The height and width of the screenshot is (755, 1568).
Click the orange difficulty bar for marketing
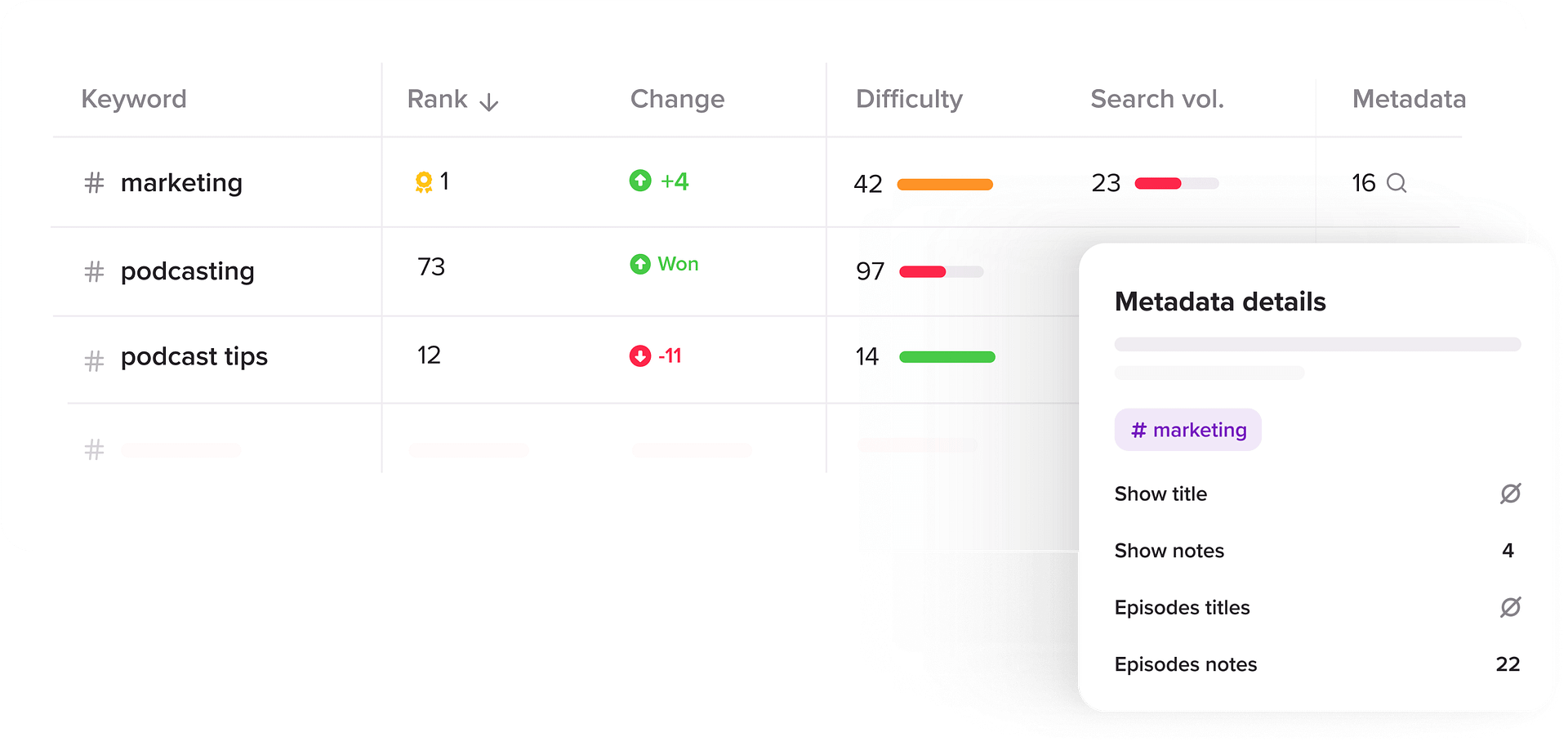tap(945, 185)
